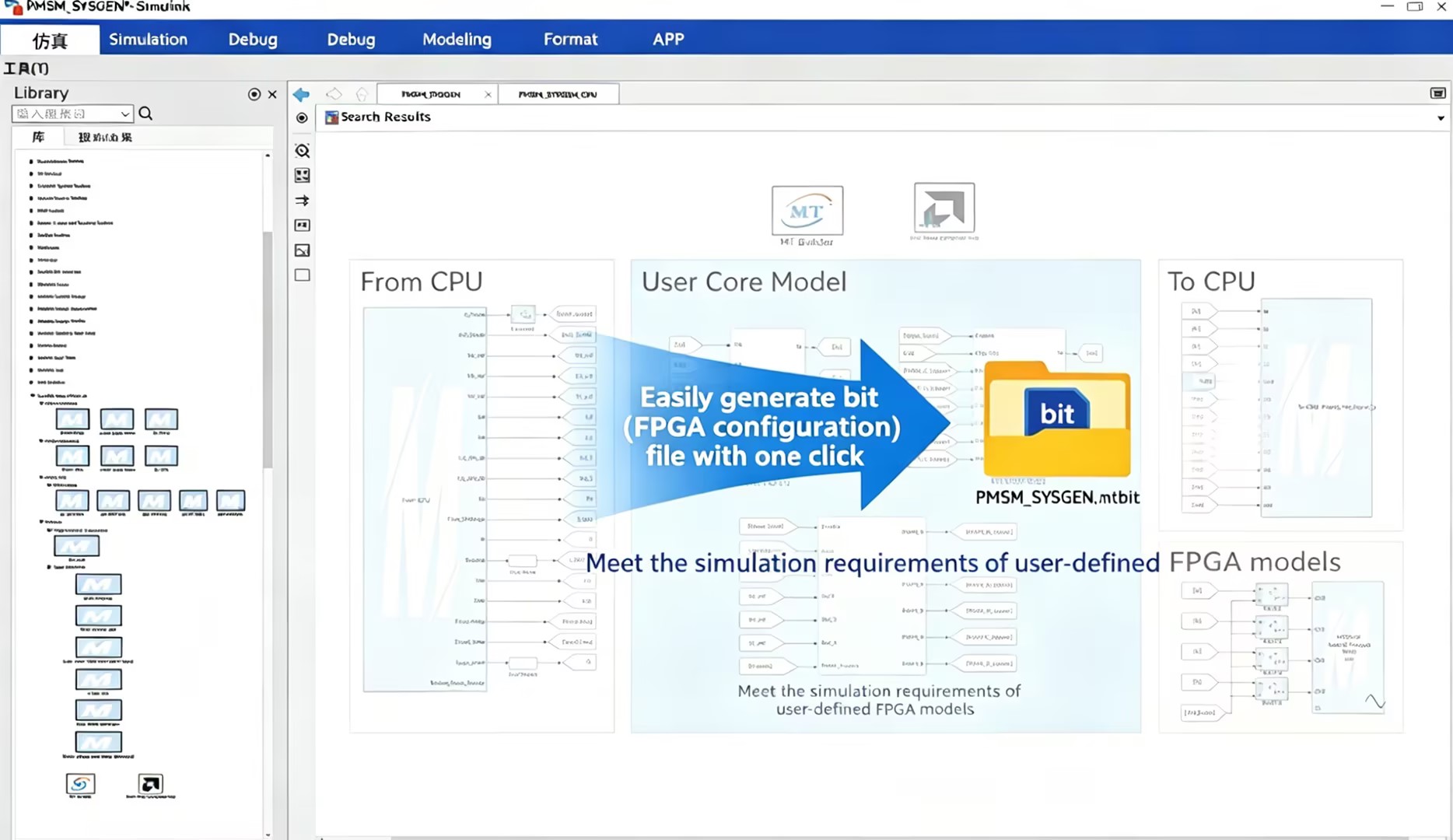Click the fit-to-view palette icon

(x=303, y=176)
